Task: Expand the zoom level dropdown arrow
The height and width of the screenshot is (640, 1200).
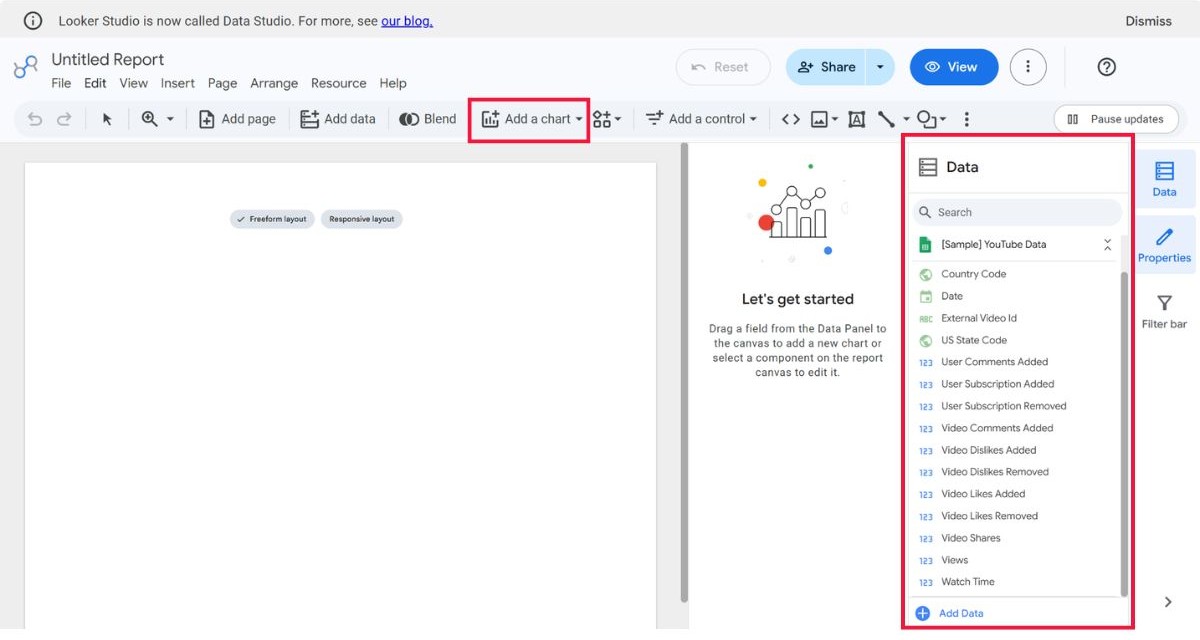Action: point(170,119)
